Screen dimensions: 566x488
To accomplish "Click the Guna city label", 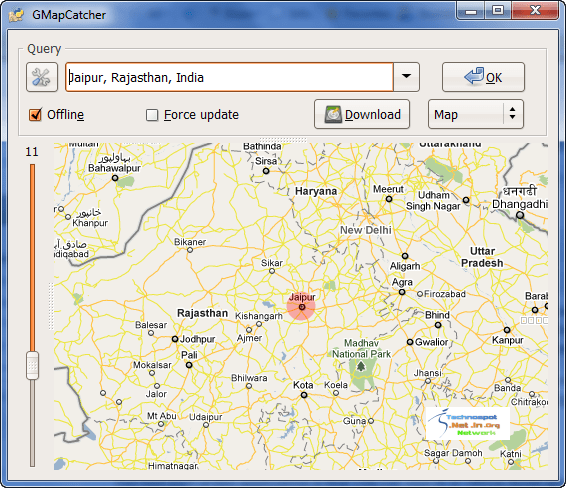I will point(354,421).
